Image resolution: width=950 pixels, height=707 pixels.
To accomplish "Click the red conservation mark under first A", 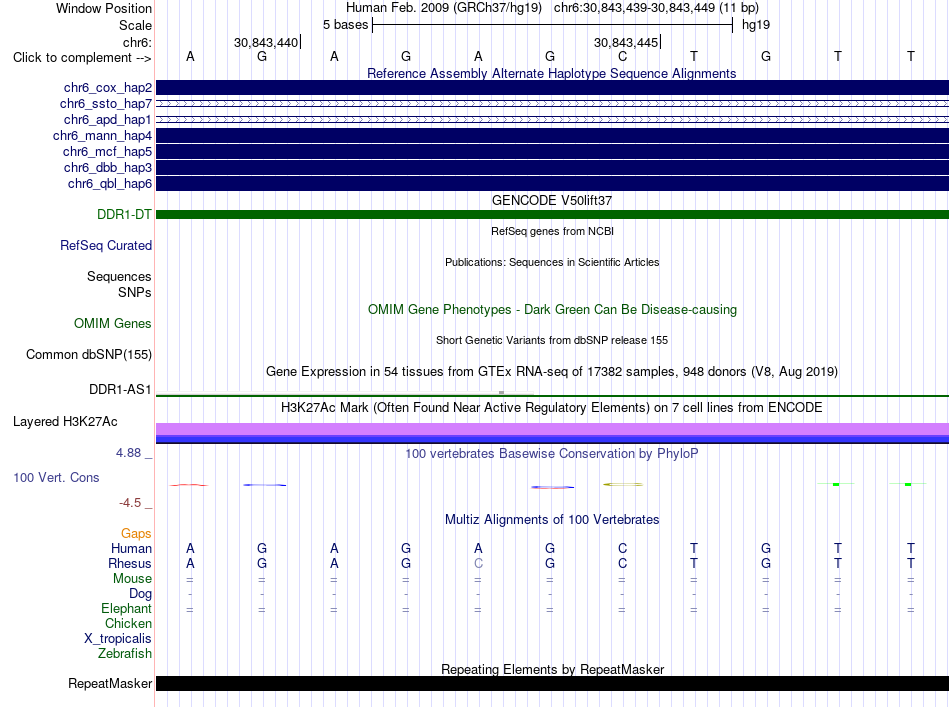I will (189, 485).
